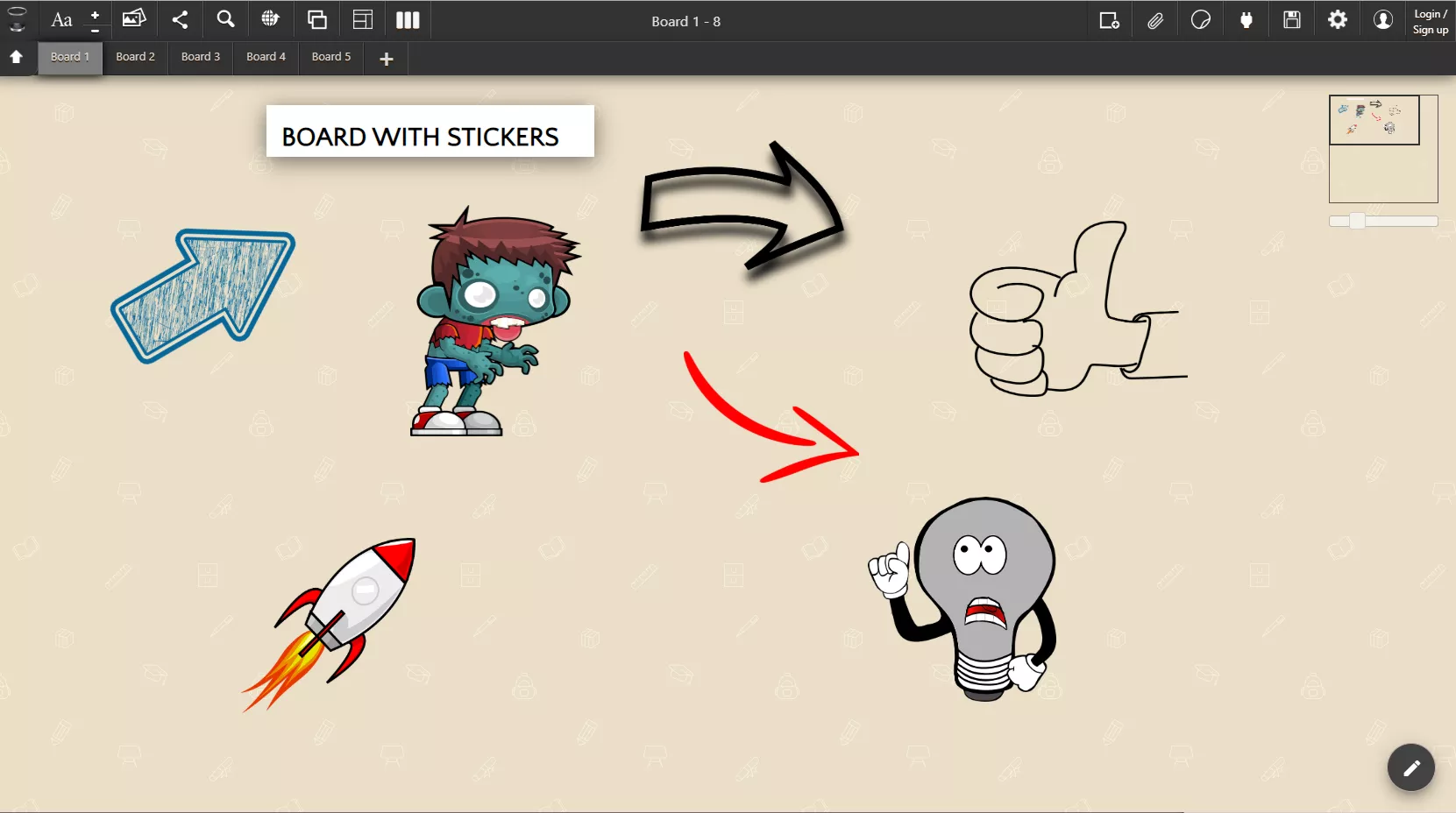Click the share icon in toolbar

tap(180, 19)
